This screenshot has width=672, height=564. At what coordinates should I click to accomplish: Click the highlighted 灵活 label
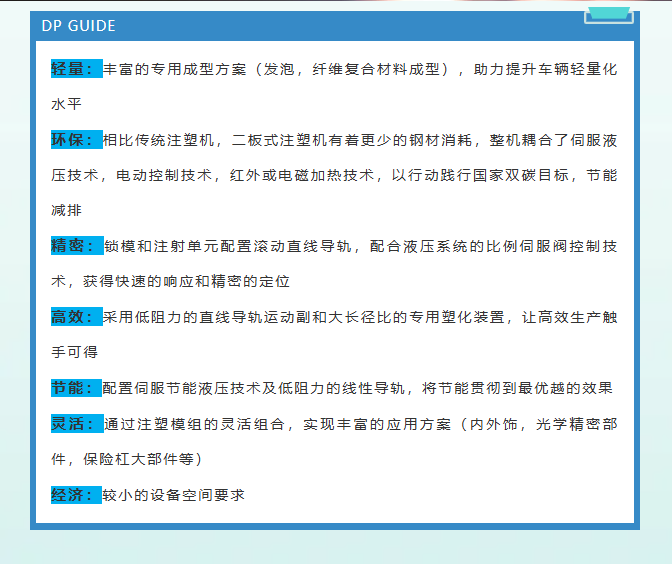click(x=76, y=424)
